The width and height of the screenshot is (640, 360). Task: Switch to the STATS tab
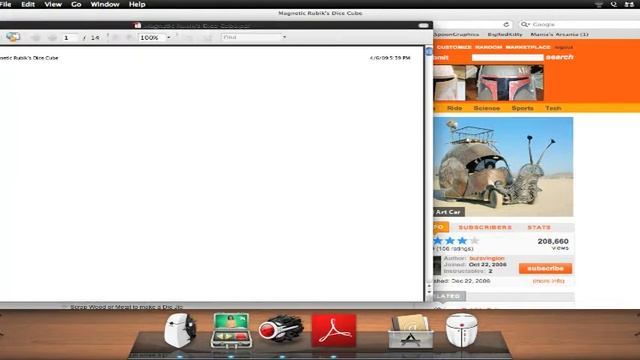(539, 227)
